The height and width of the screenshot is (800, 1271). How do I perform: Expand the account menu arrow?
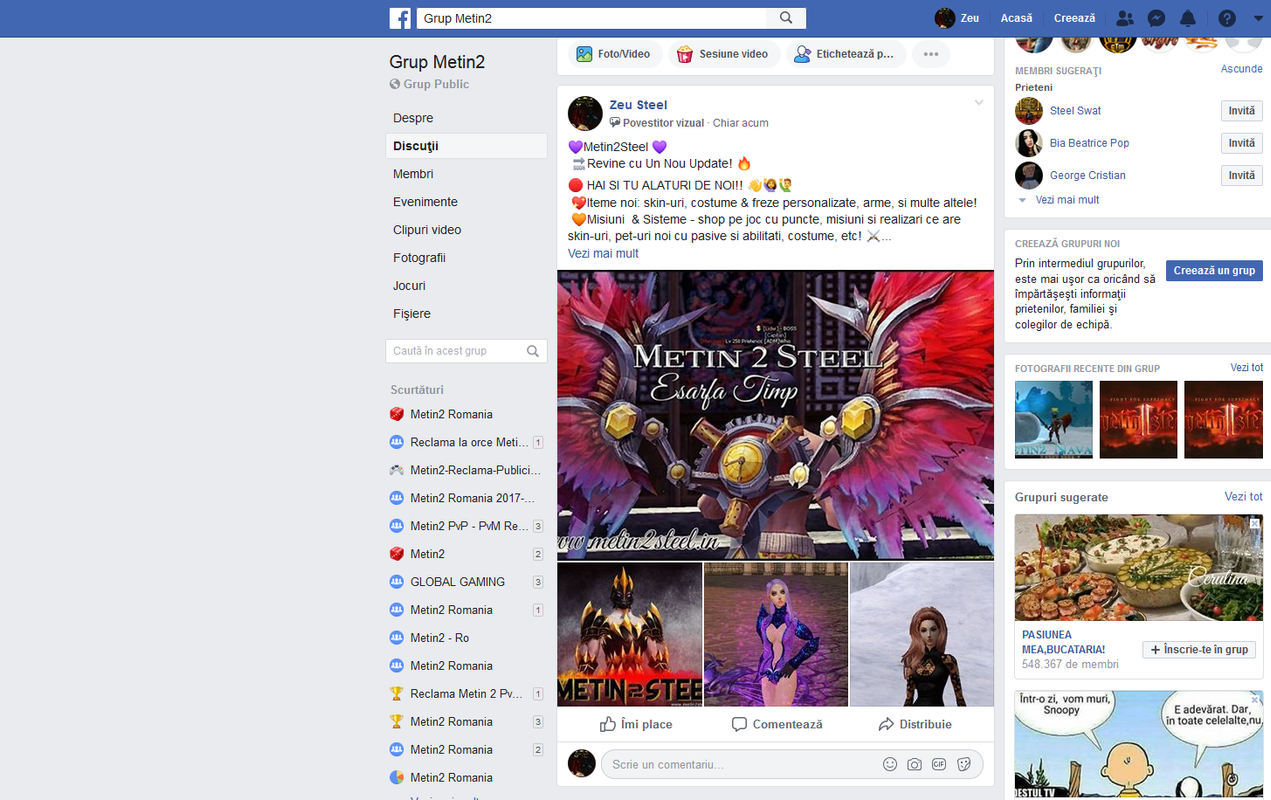1258,18
